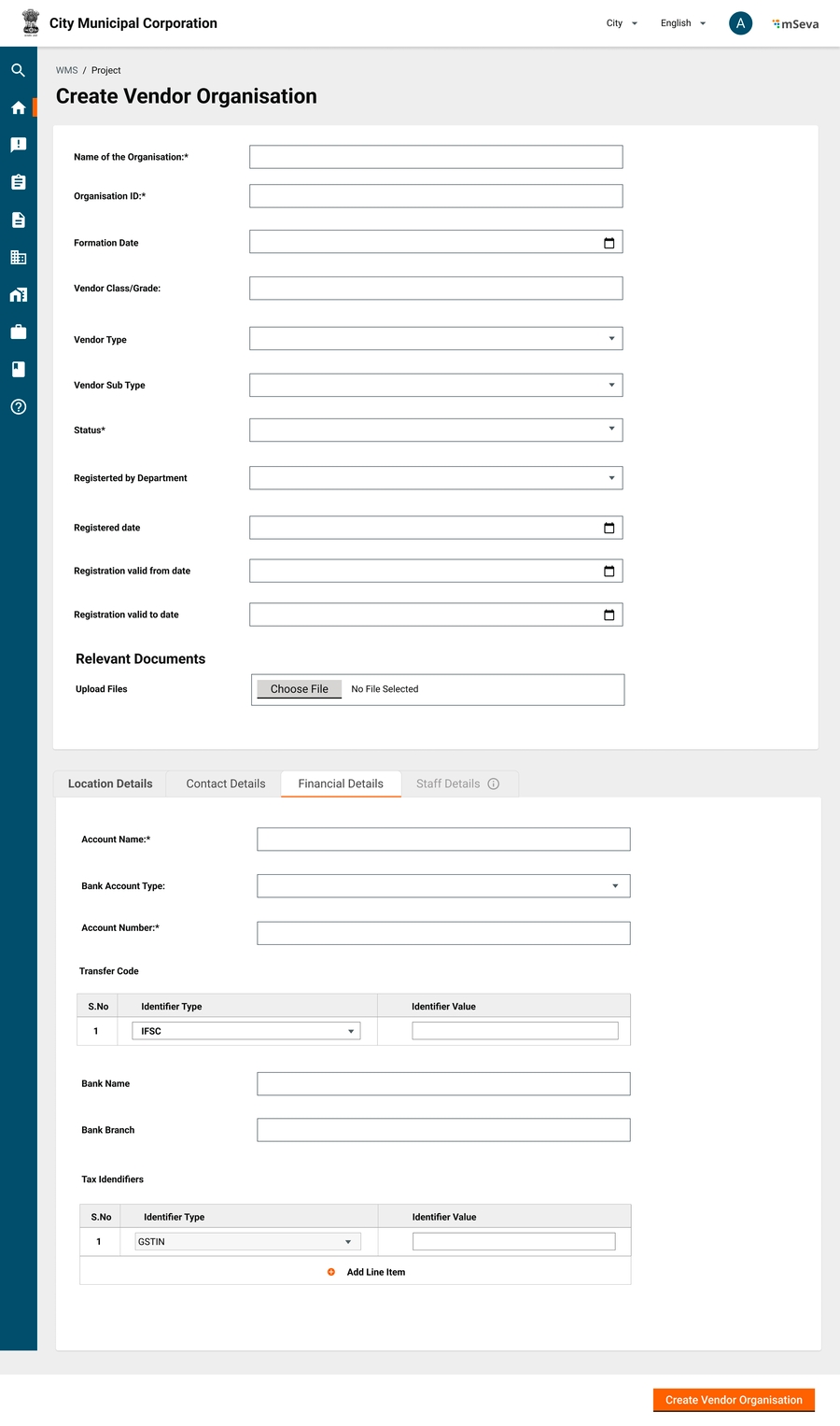Viewport: 840px width, 1426px height.
Task: Click the Choose File button
Action: [299, 689]
